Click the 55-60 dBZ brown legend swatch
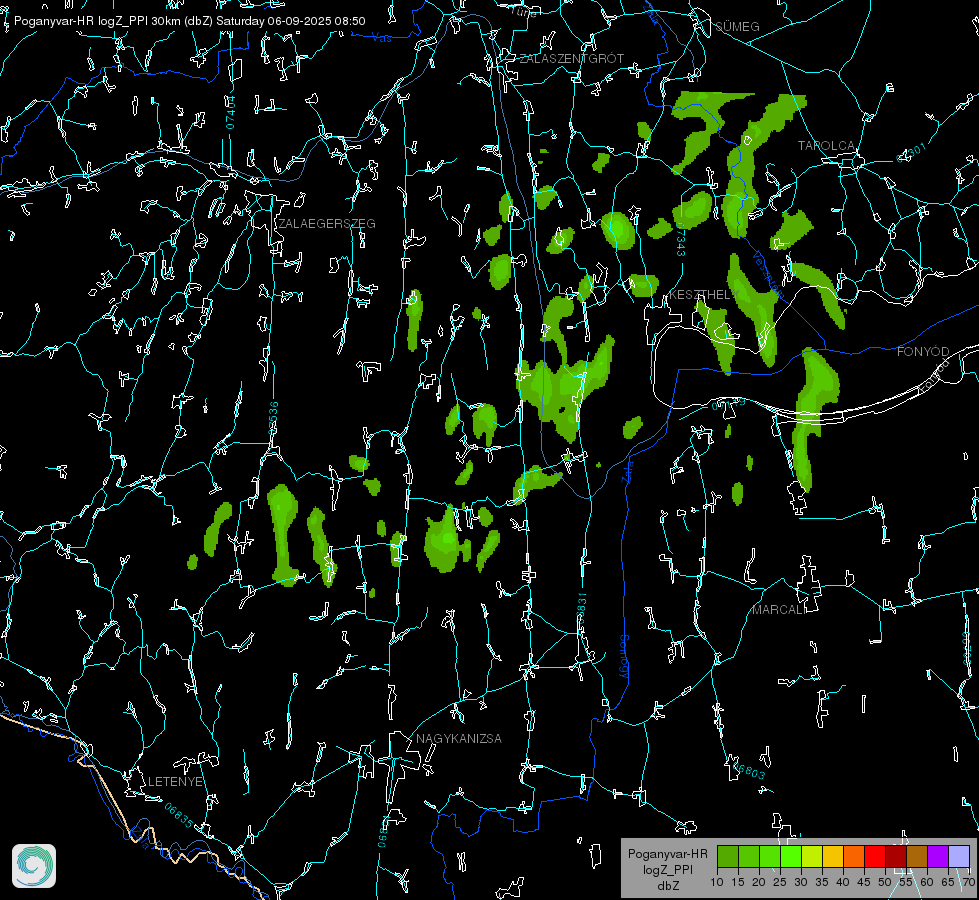Screen dimensions: 979x900 pyautogui.click(x=917, y=856)
